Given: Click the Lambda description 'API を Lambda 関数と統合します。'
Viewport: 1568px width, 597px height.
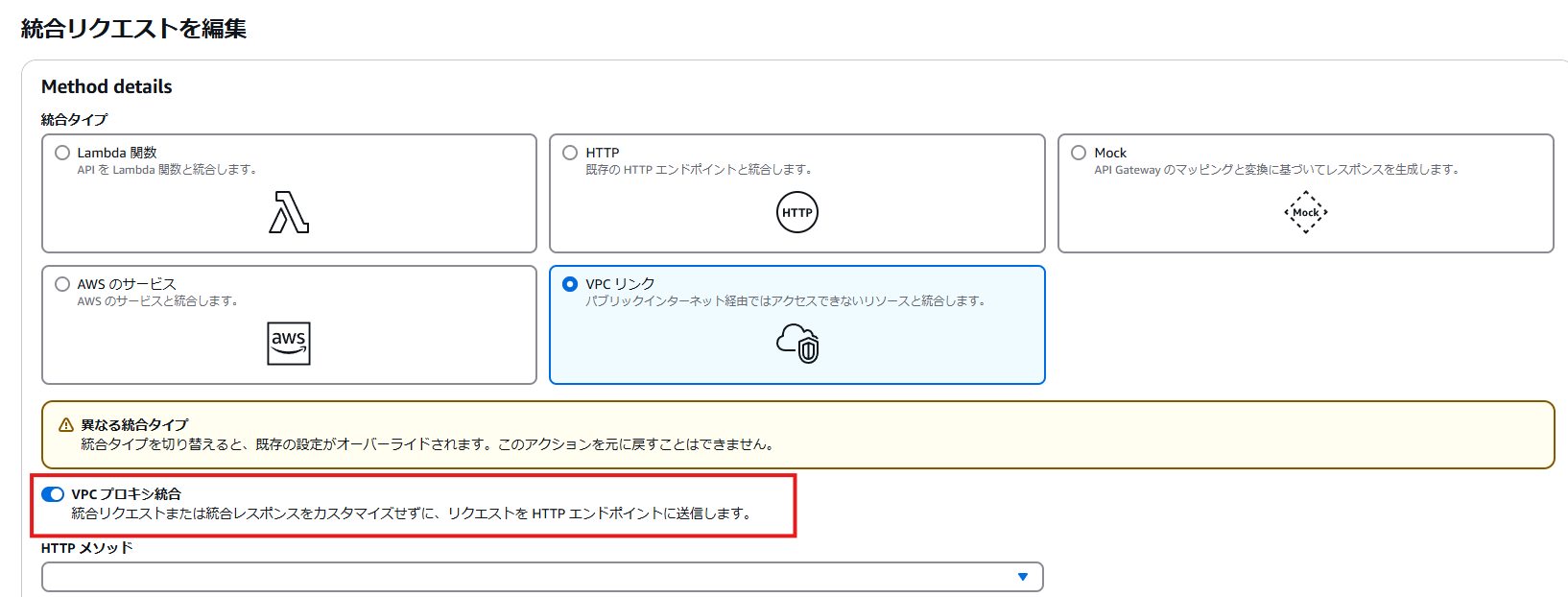Looking at the screenshot, I should 168,170.
